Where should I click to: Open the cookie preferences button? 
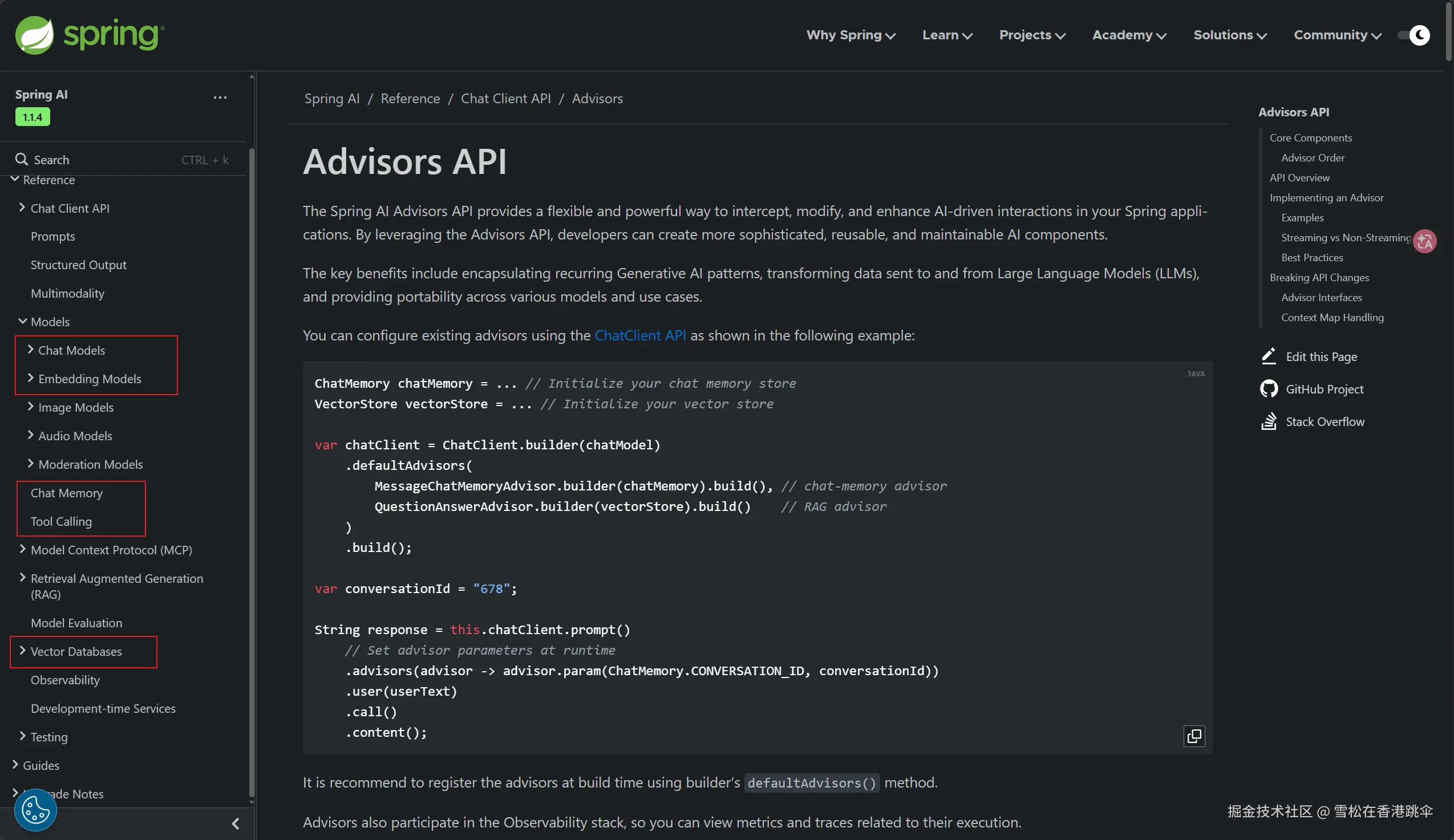click(x=35, y=809)
